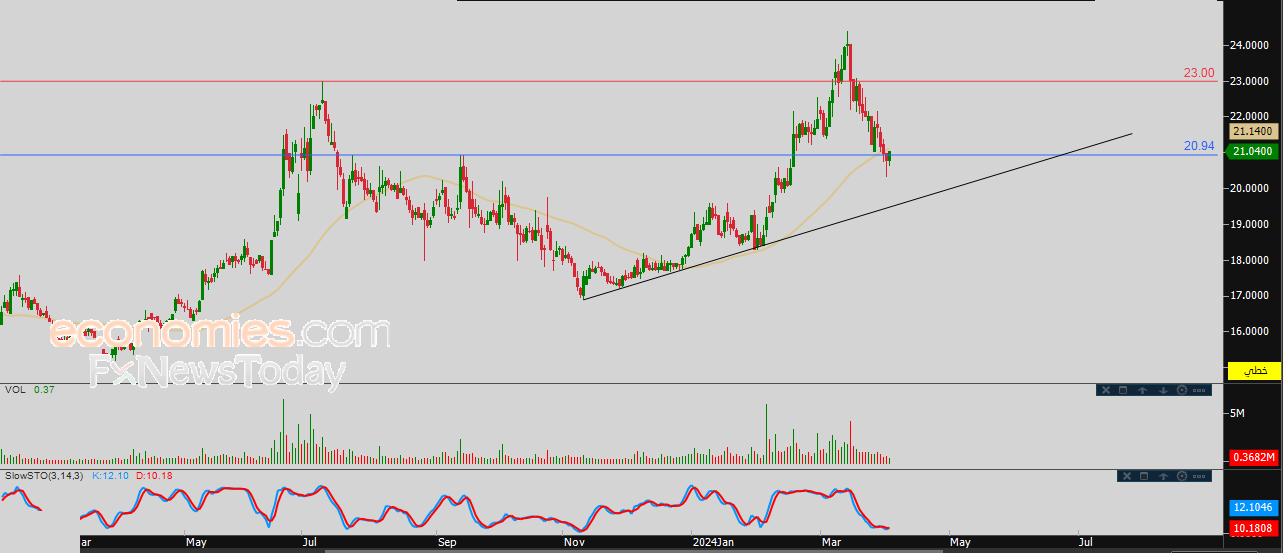Image resolution: width=1283 pixels, height=553 pixels.
Task: Maximize the VOL indicator panel
Action: click(x=1123, y=390)
